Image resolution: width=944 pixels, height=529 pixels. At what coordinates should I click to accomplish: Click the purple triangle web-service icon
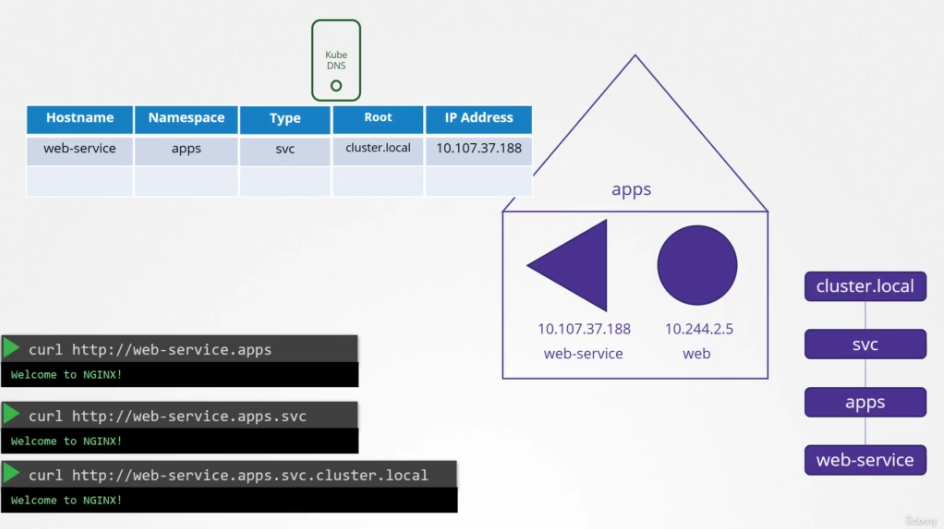coord(575,266)
